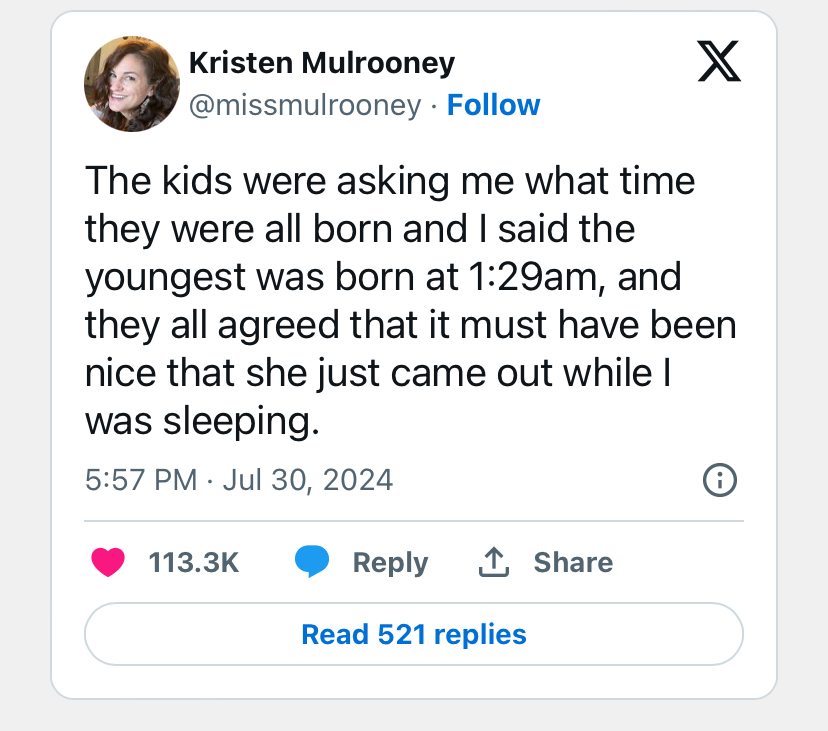Open the X logo link
This screenshot has width=828, height=731.
(x=718, y=64)
